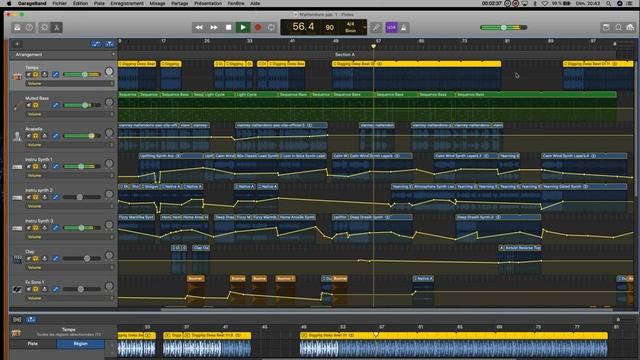Click editor flex icon left of catch
Image resolution: width=640 pixels, height=360 pixels.
click(17, 319)
